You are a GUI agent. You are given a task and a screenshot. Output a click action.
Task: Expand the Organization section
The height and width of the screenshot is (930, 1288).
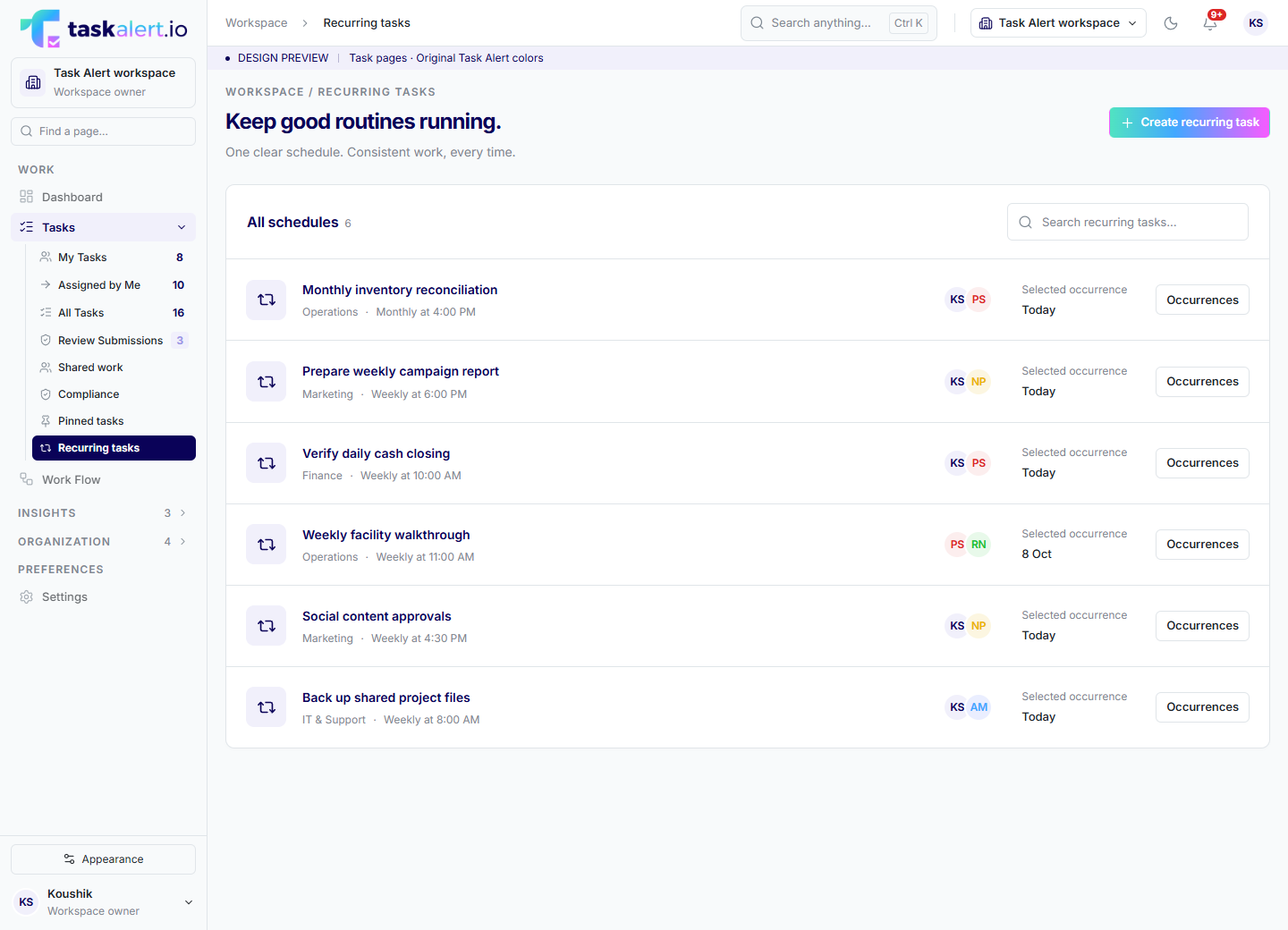(x=103, y=542)
